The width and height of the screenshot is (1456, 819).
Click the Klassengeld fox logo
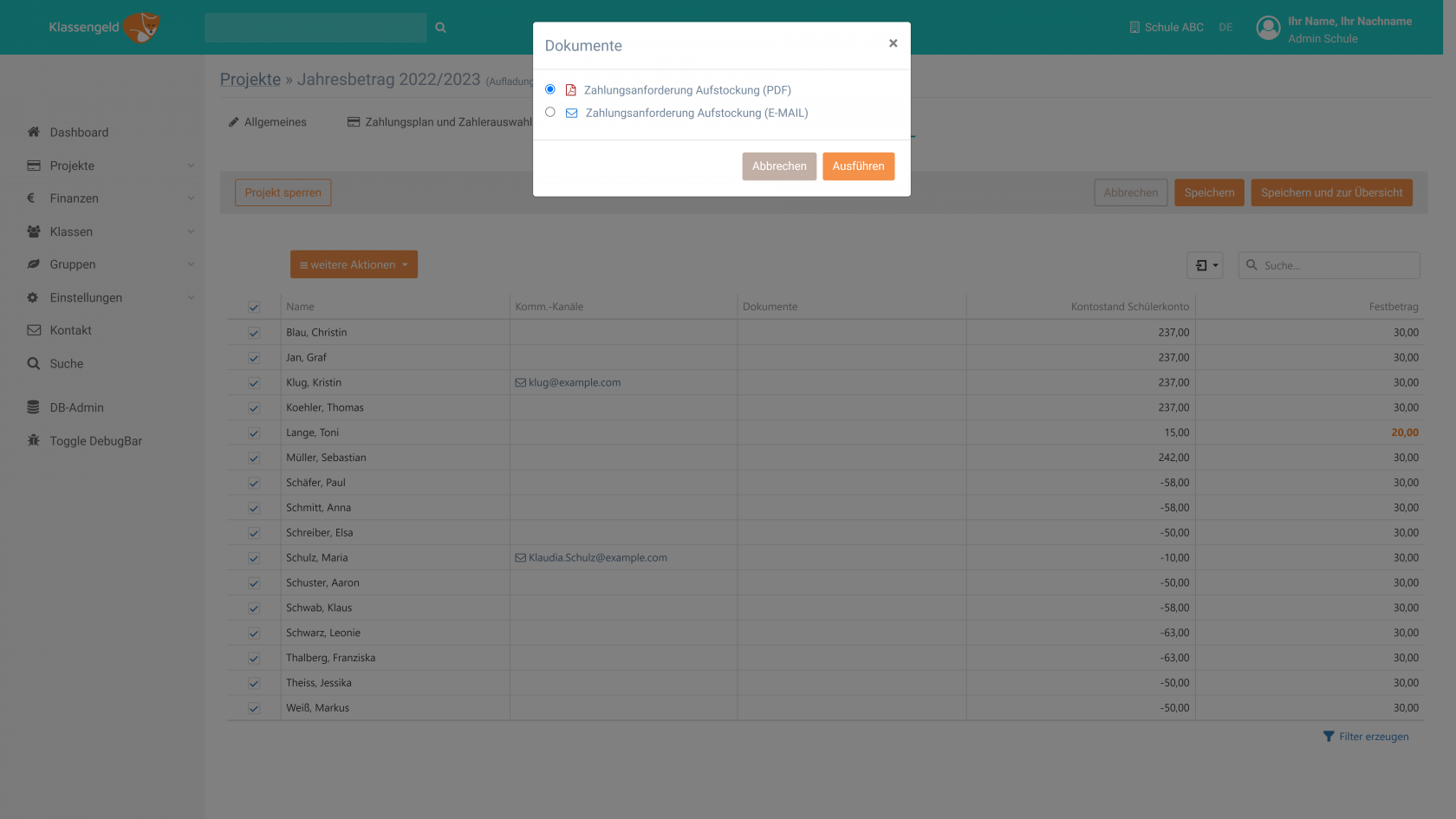click(142, 27)
